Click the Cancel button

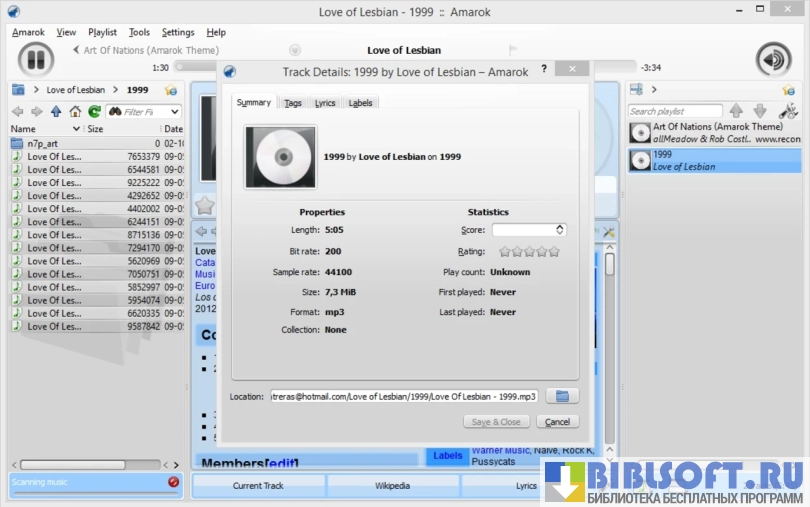[557, 422]
